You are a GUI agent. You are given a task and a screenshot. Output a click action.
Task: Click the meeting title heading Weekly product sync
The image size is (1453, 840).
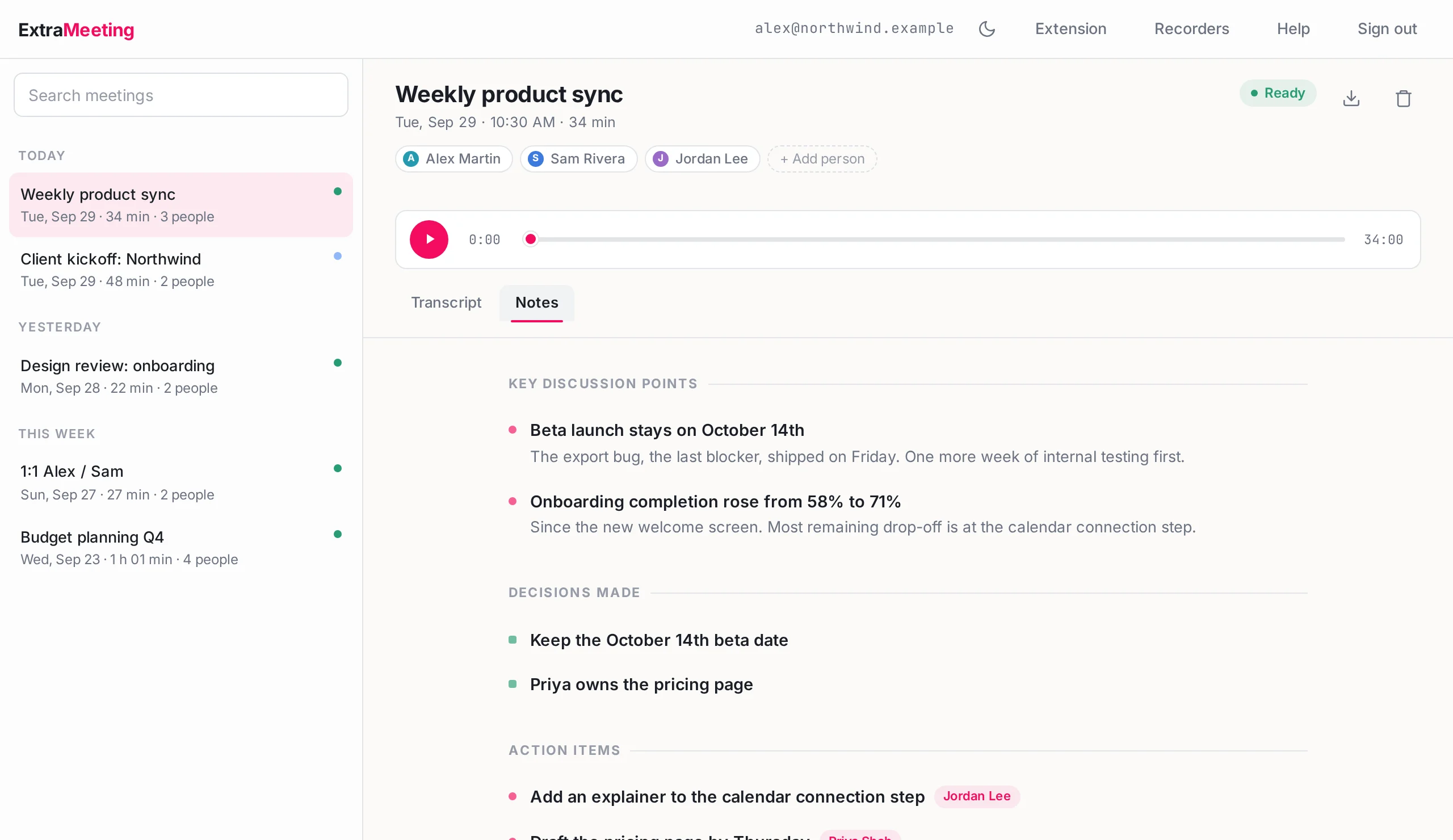509,95
